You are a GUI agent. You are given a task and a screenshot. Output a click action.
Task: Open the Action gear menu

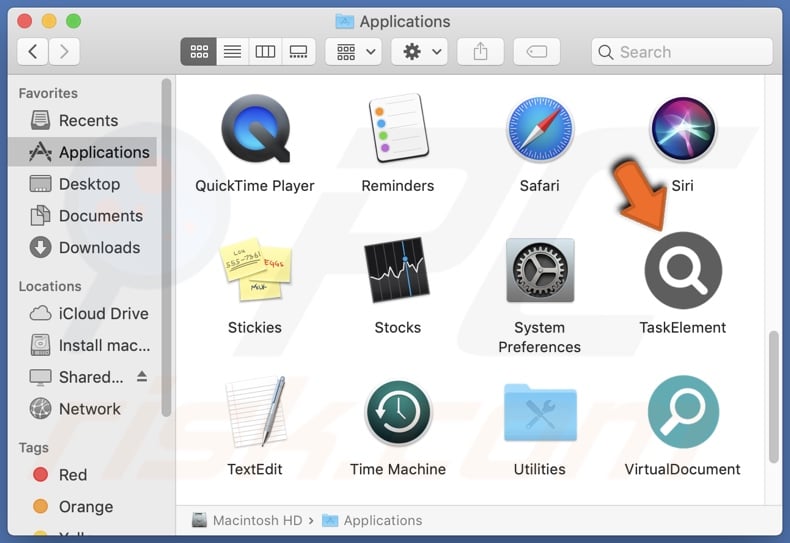[x=420, y=51]
